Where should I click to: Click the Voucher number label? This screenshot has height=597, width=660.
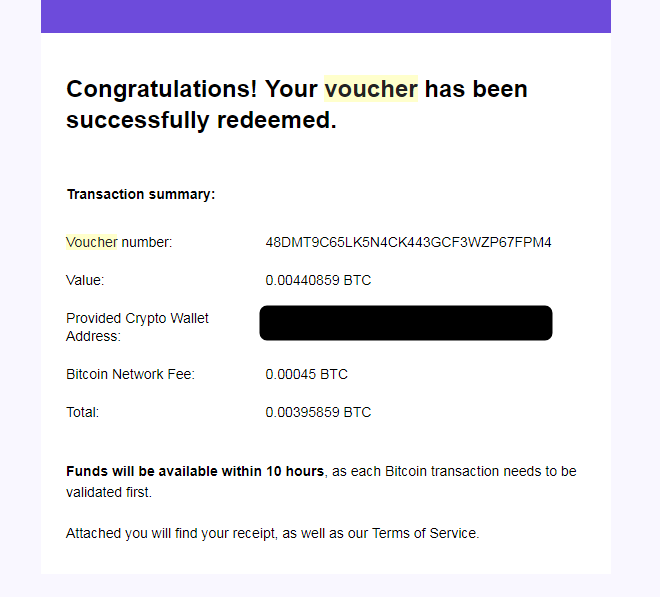(119, 242)
